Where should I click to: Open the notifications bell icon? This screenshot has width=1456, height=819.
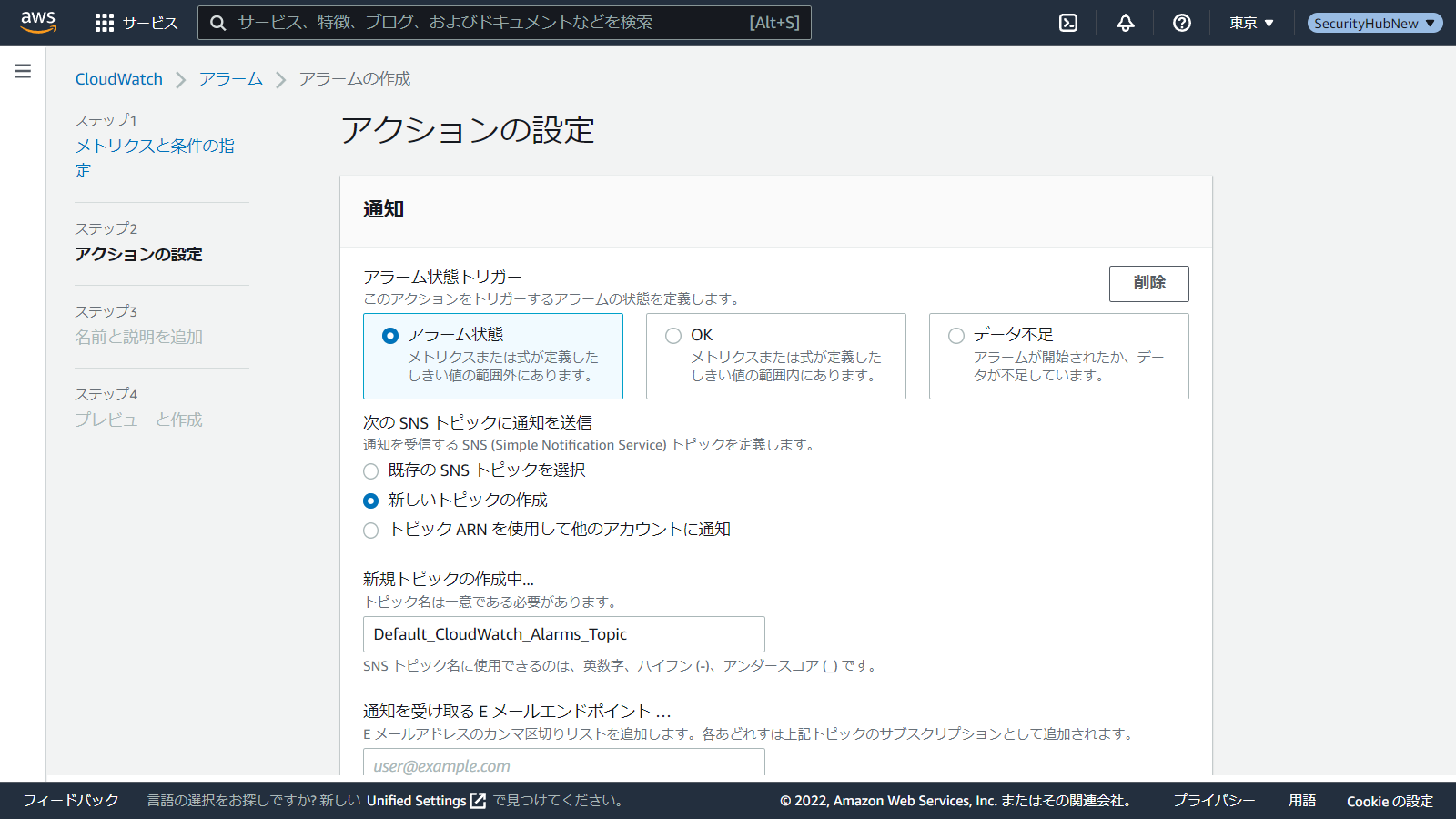coord(1126,23)
